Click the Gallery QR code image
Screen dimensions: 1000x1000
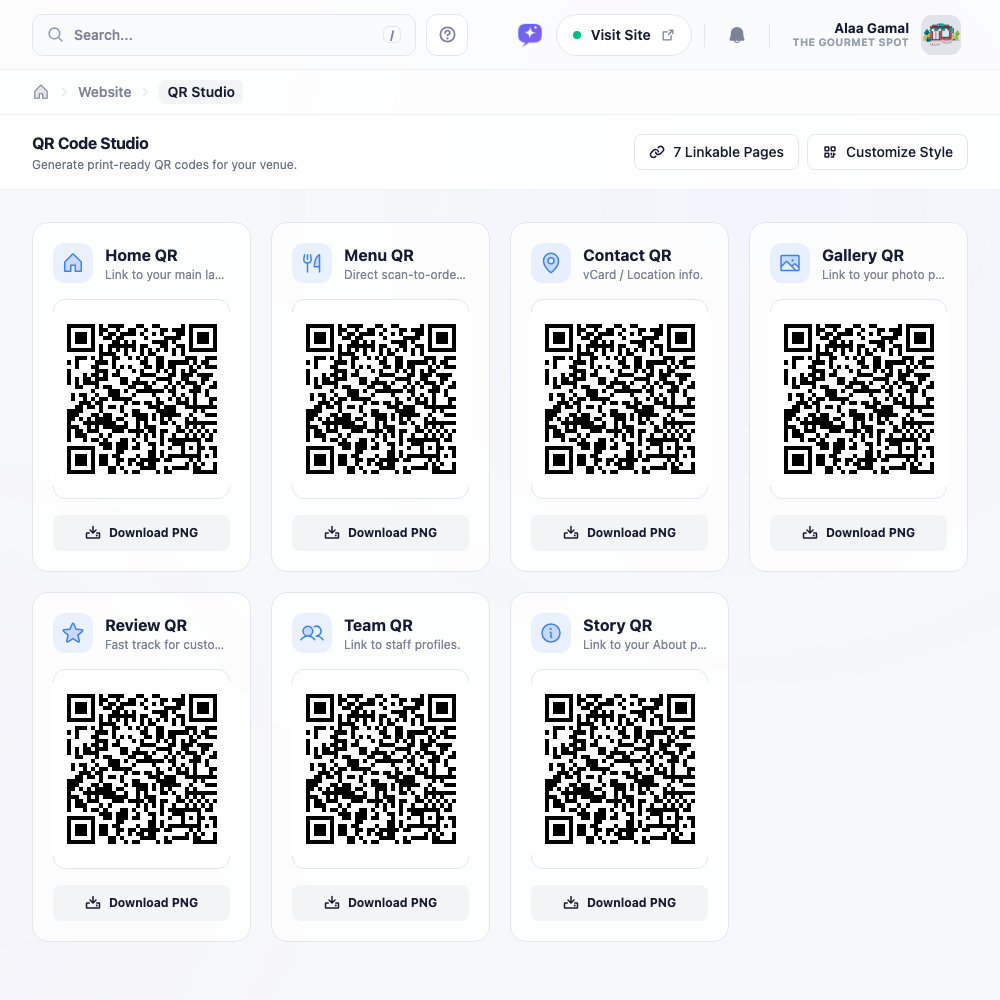pyautogui.click(x=859, y=399)
